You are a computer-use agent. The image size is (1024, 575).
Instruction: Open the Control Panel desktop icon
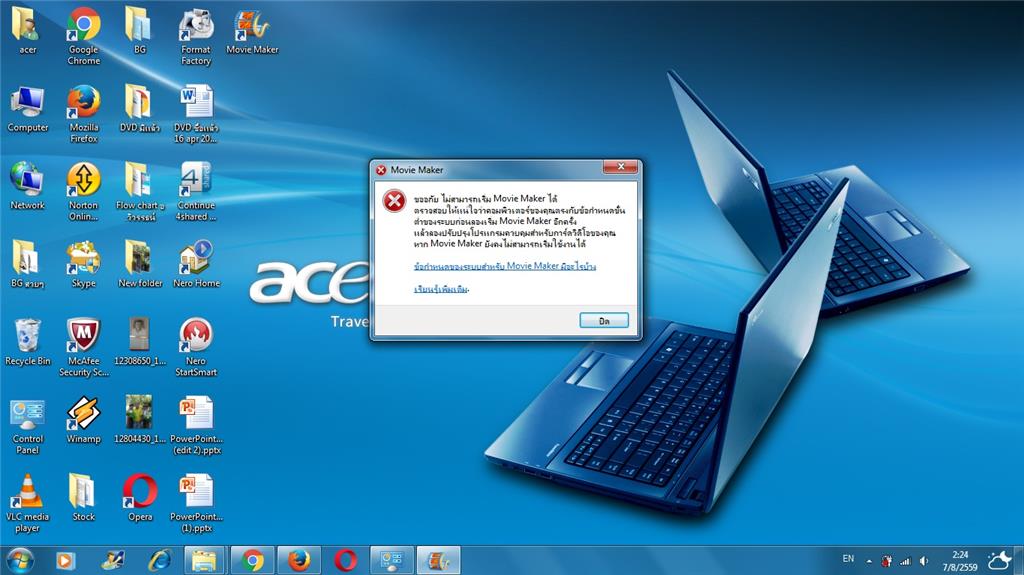click(x=27, y=425)
